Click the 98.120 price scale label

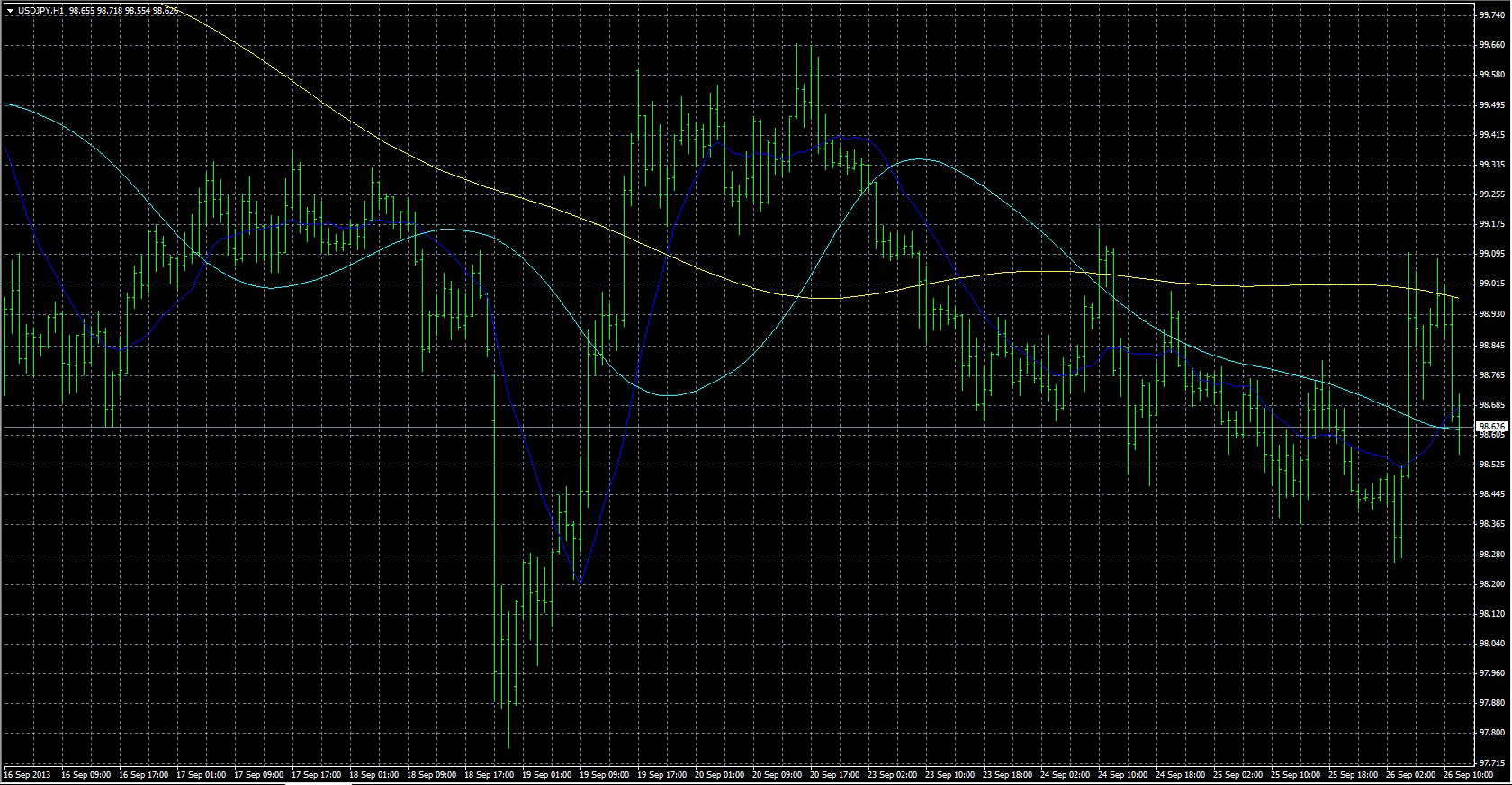[1491, 614]
